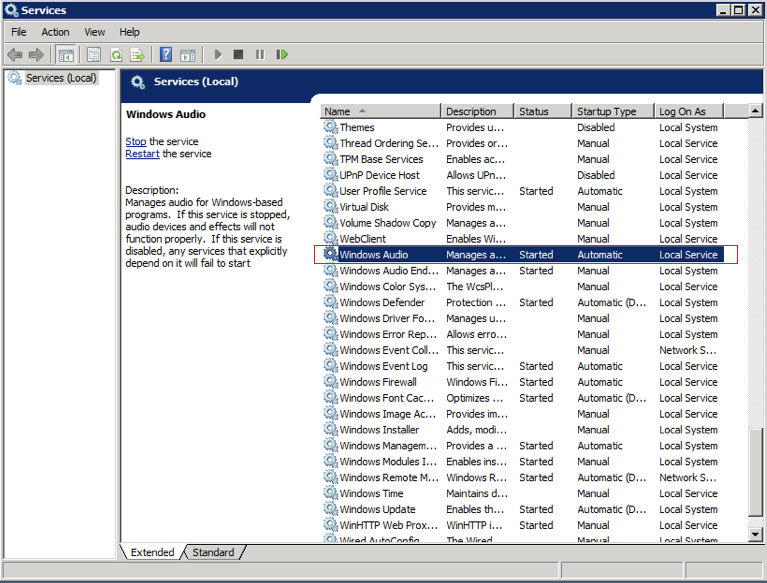Select the Windows Audio service row

pos(525,255)
